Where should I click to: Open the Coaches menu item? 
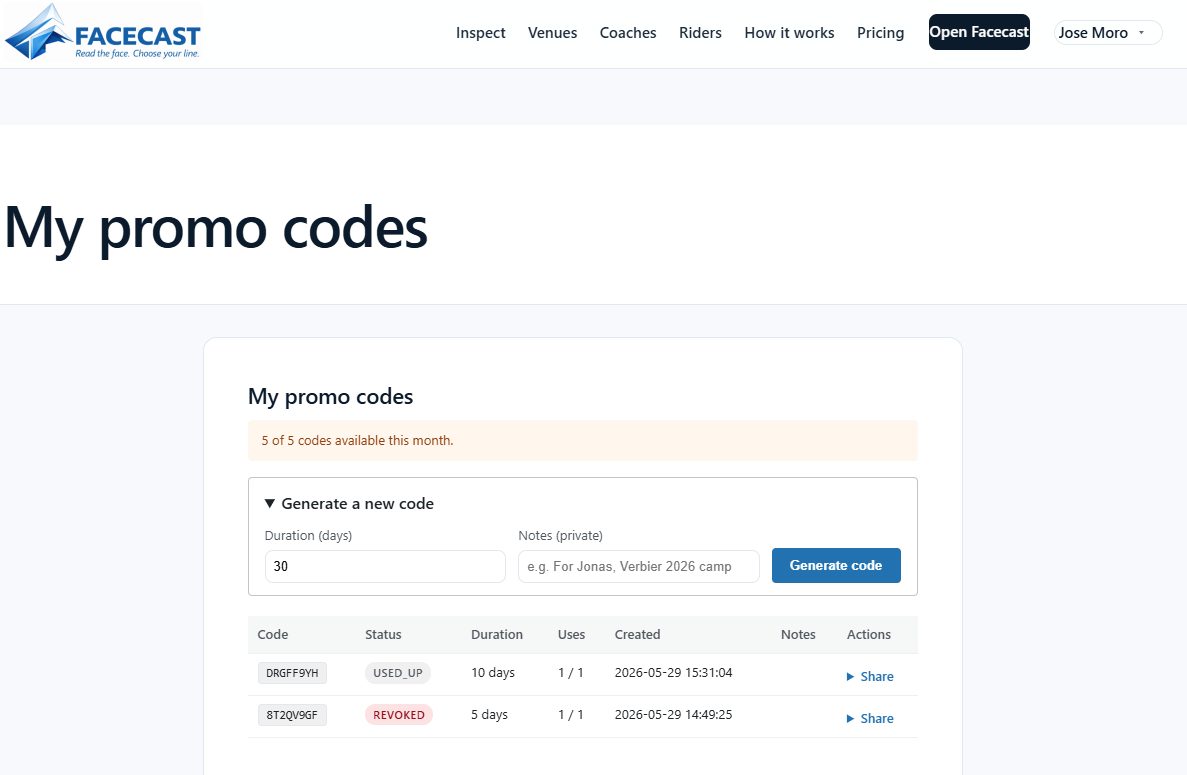pos(628,33)
